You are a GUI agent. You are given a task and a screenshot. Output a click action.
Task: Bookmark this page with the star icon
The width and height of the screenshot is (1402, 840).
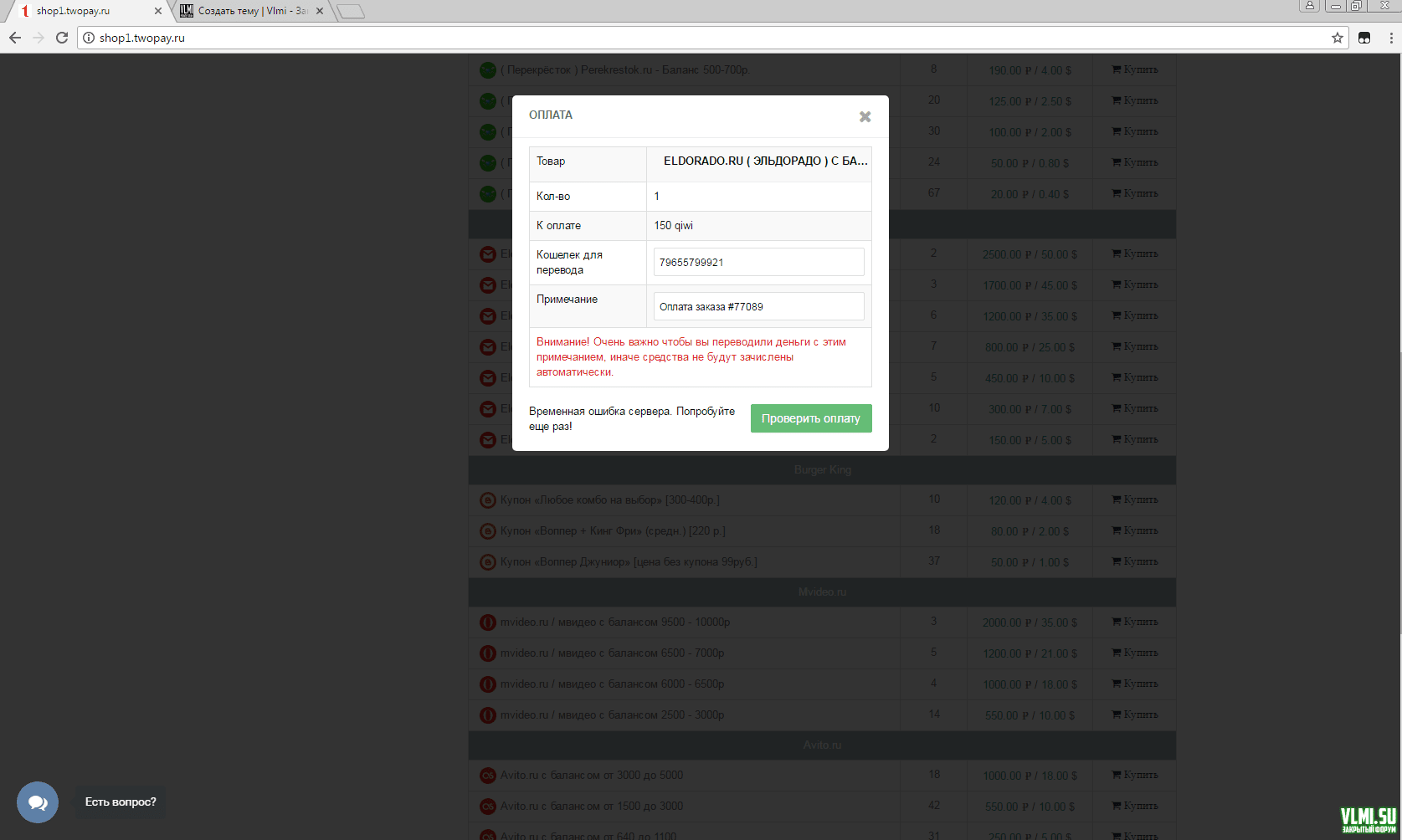pos(1337,38)
